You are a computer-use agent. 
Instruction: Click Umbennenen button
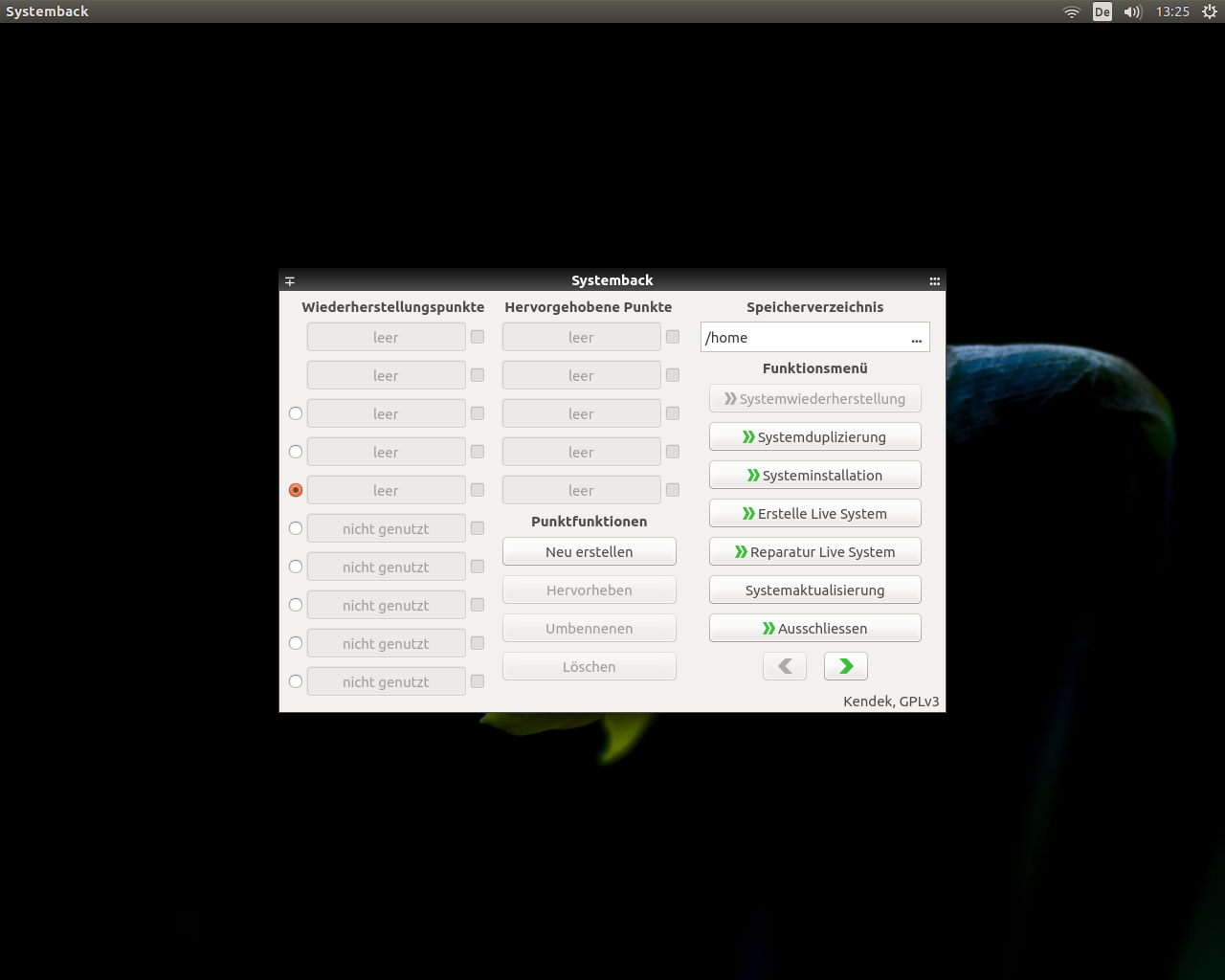[590, 628]
